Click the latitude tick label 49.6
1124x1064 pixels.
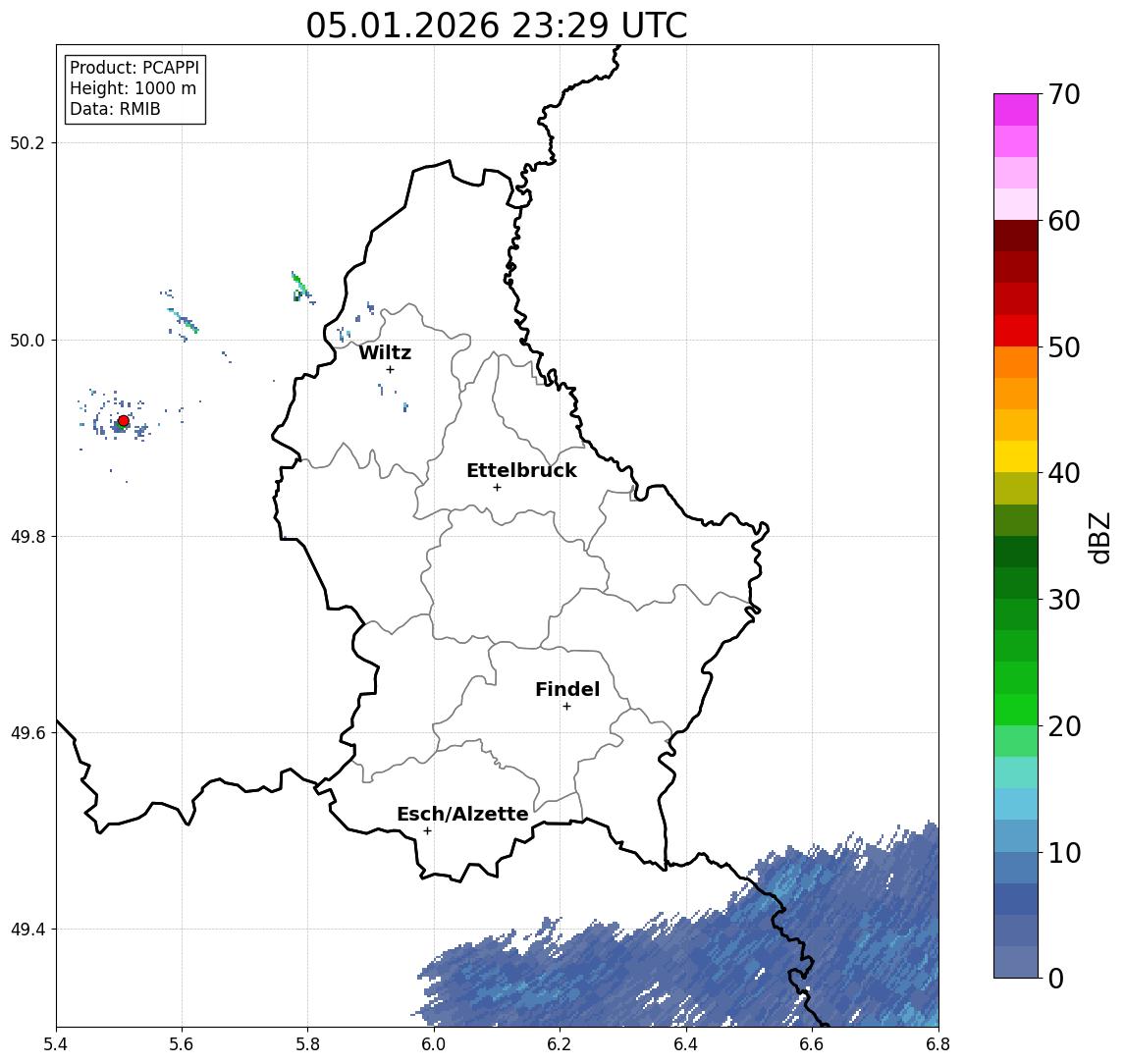click(x=27, y=733)
